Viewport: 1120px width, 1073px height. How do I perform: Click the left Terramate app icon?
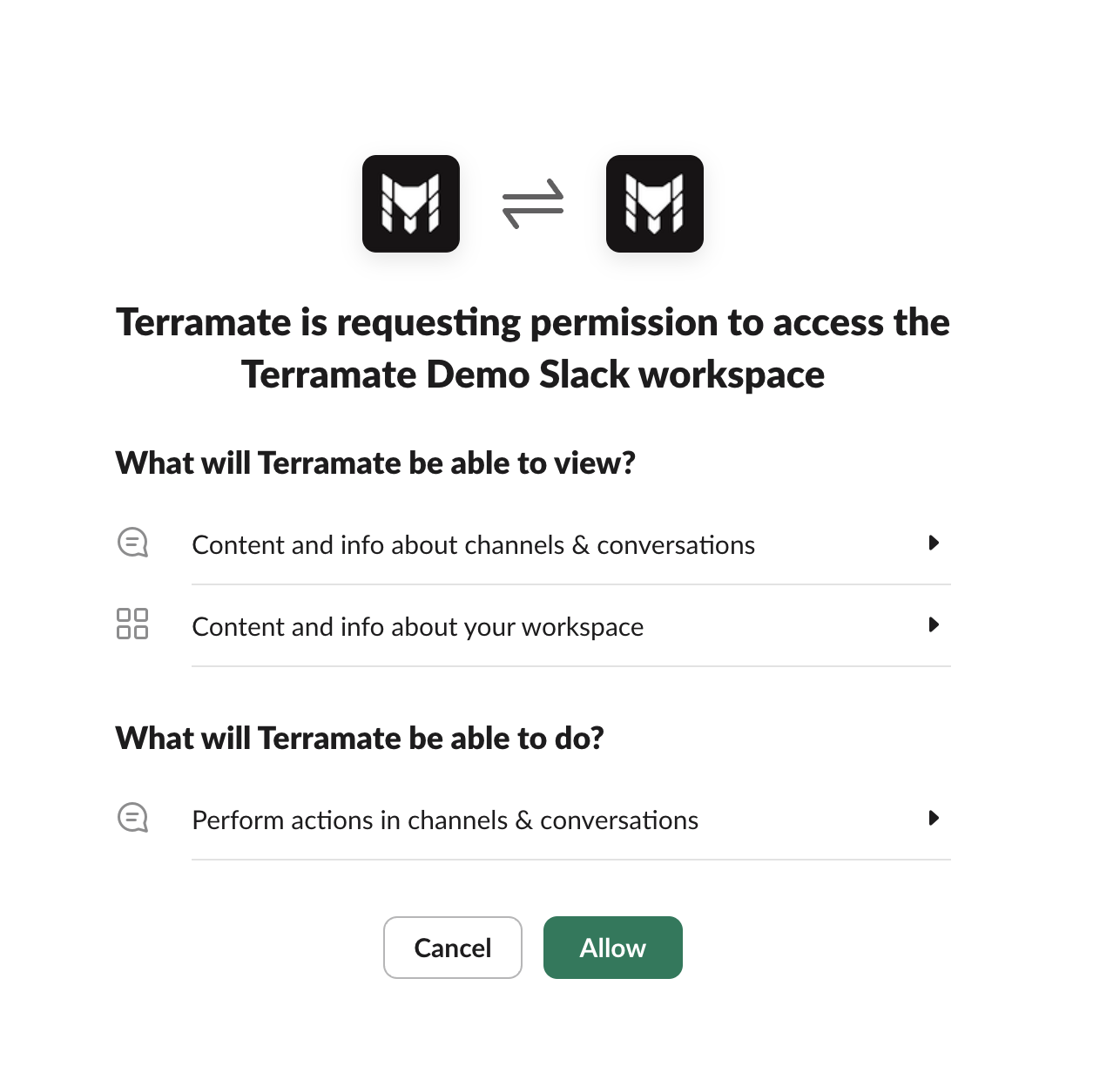(x=410, y=202)
